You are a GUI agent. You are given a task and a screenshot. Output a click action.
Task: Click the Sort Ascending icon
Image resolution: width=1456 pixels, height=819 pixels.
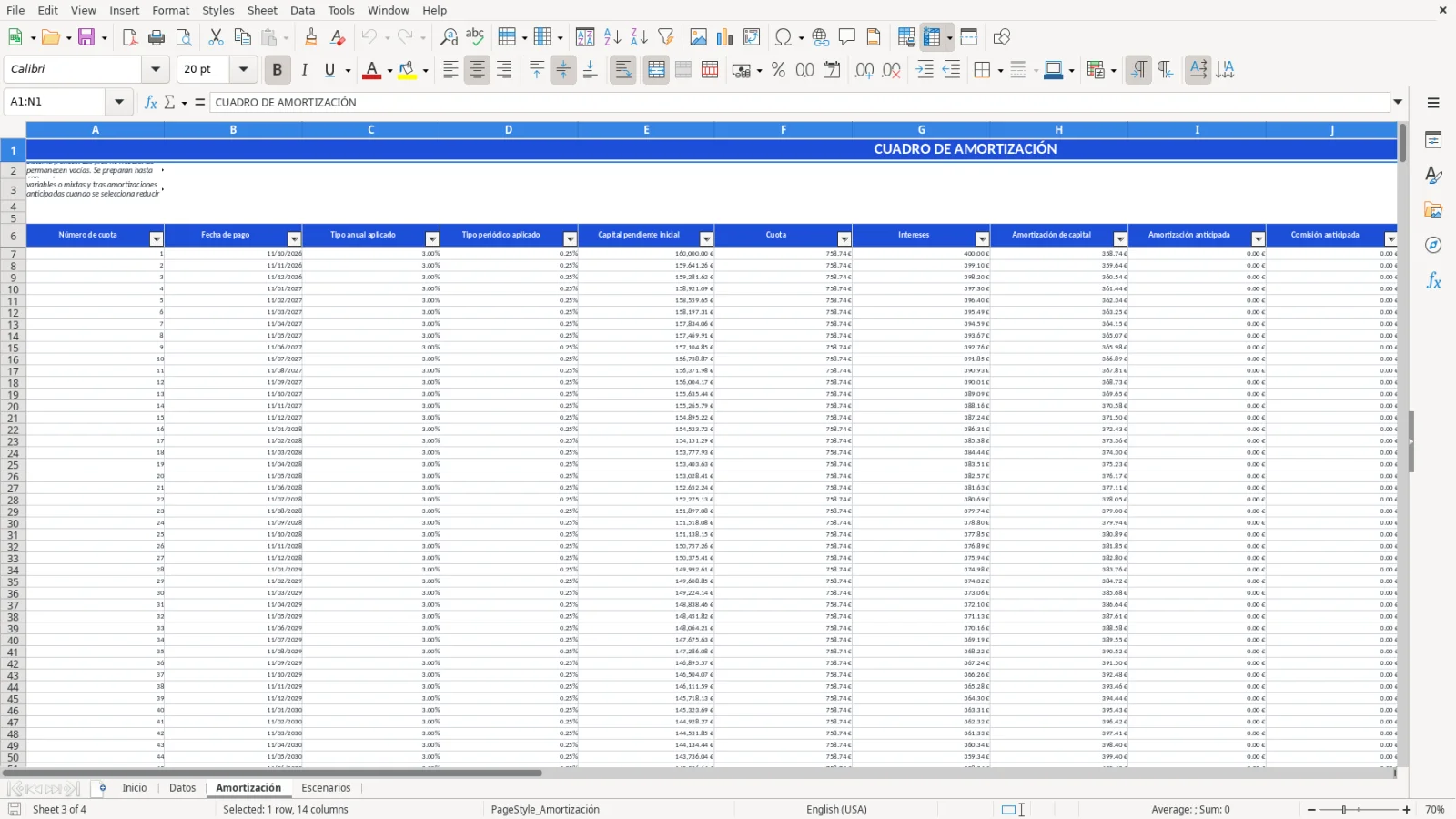pyautogui.click(x=612, y=37)
